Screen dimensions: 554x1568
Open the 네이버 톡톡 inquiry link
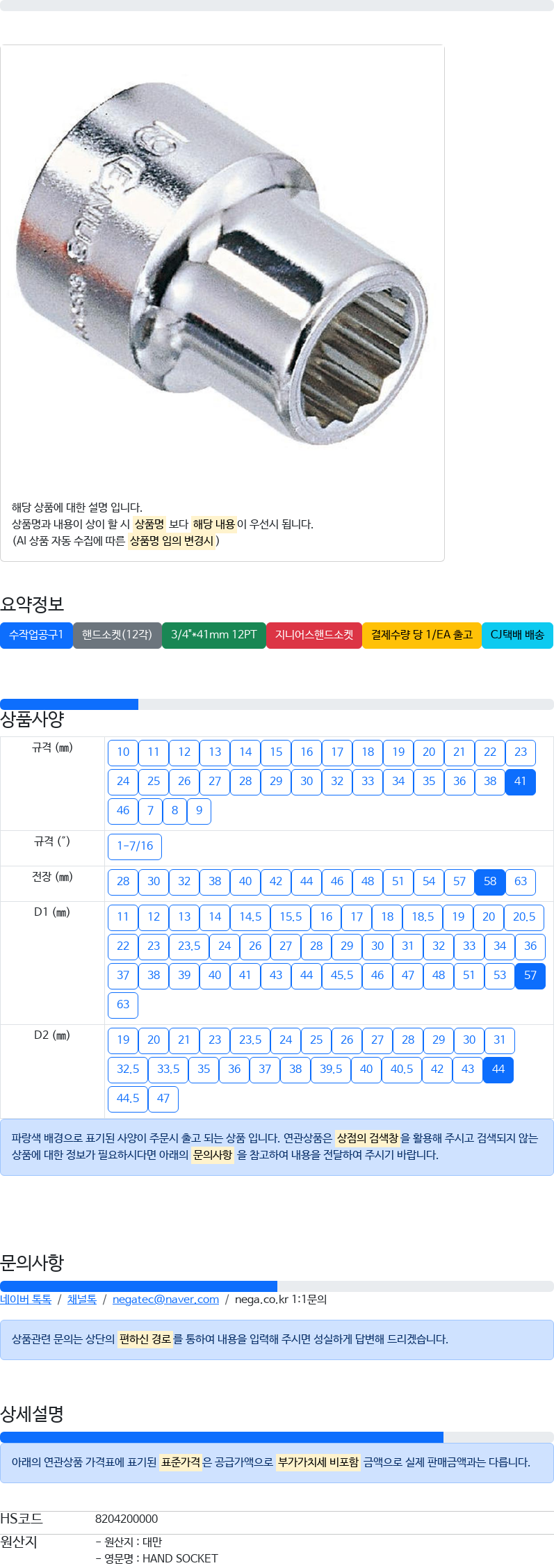click(x=26, y=1299)
